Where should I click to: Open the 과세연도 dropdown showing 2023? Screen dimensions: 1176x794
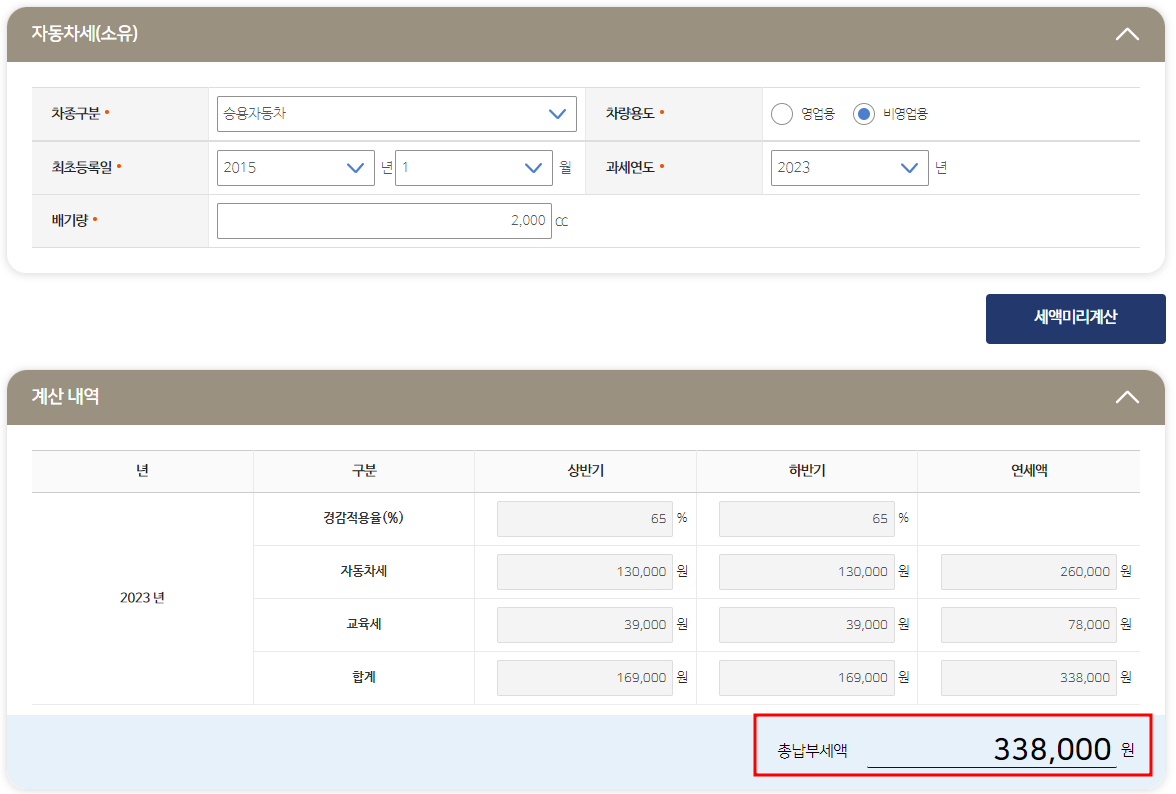[849, 167]
